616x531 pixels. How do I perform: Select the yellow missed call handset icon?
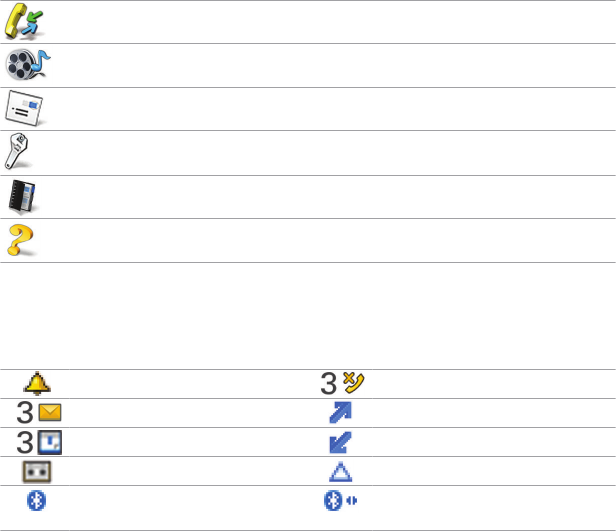(352, 382)
